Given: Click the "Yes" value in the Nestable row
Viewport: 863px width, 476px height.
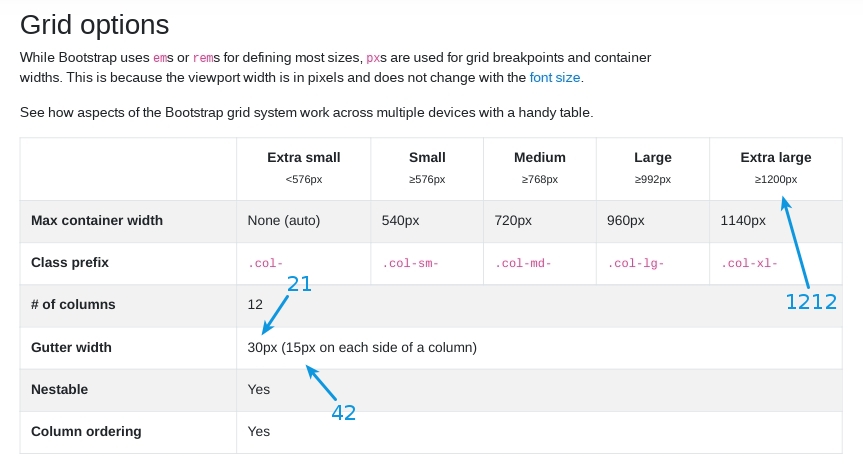Looking at the screenshot, I should (259, 389).
